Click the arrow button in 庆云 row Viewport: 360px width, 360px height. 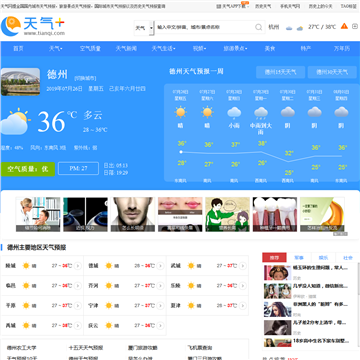point(160,325)
